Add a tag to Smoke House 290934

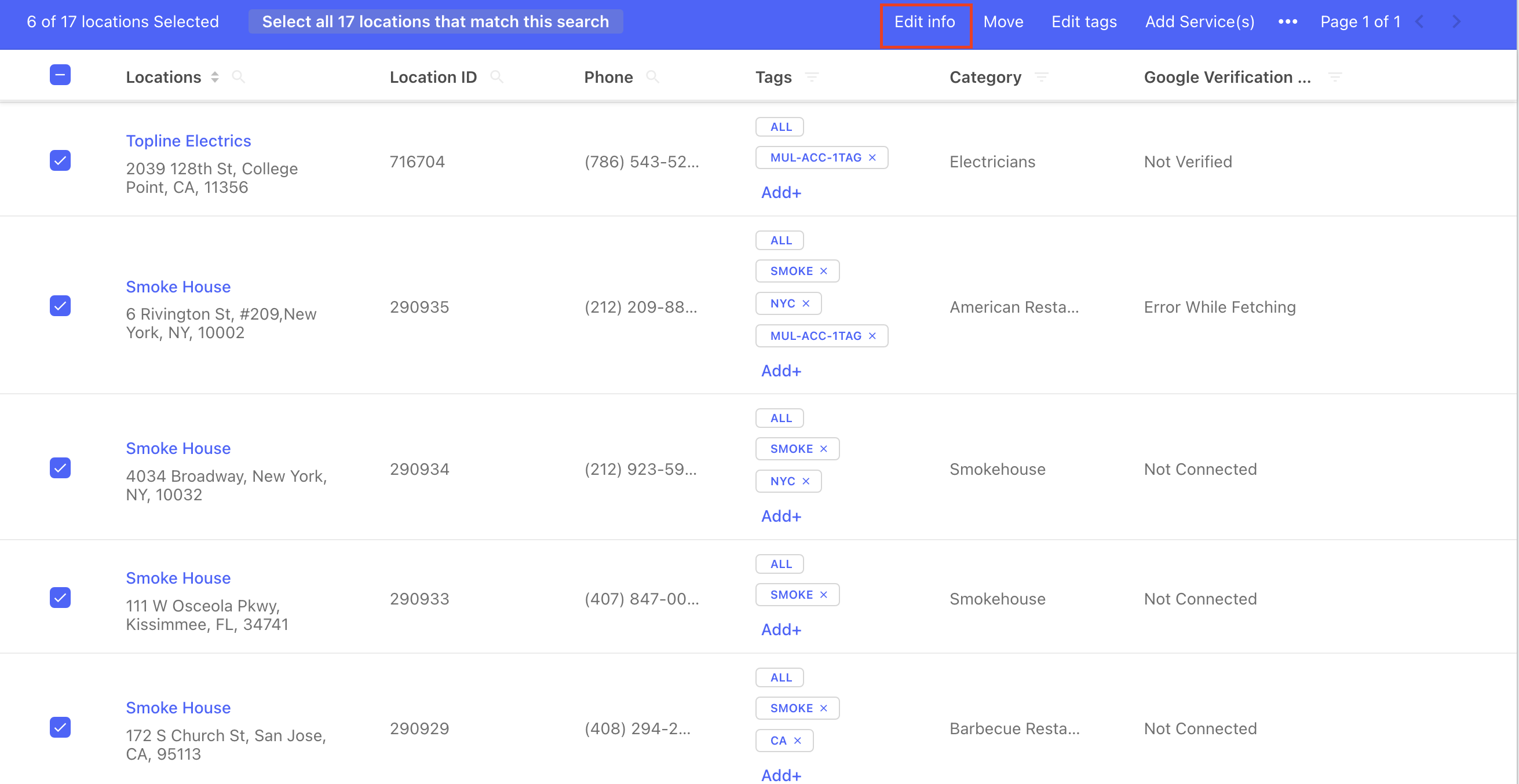(781, 516)
